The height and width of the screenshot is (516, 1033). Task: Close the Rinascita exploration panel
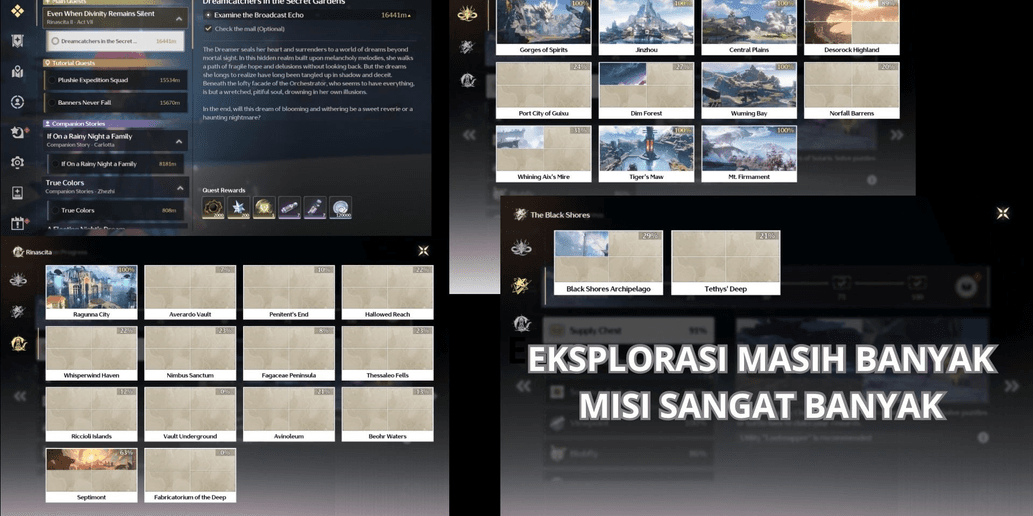[x=424, y=250]
